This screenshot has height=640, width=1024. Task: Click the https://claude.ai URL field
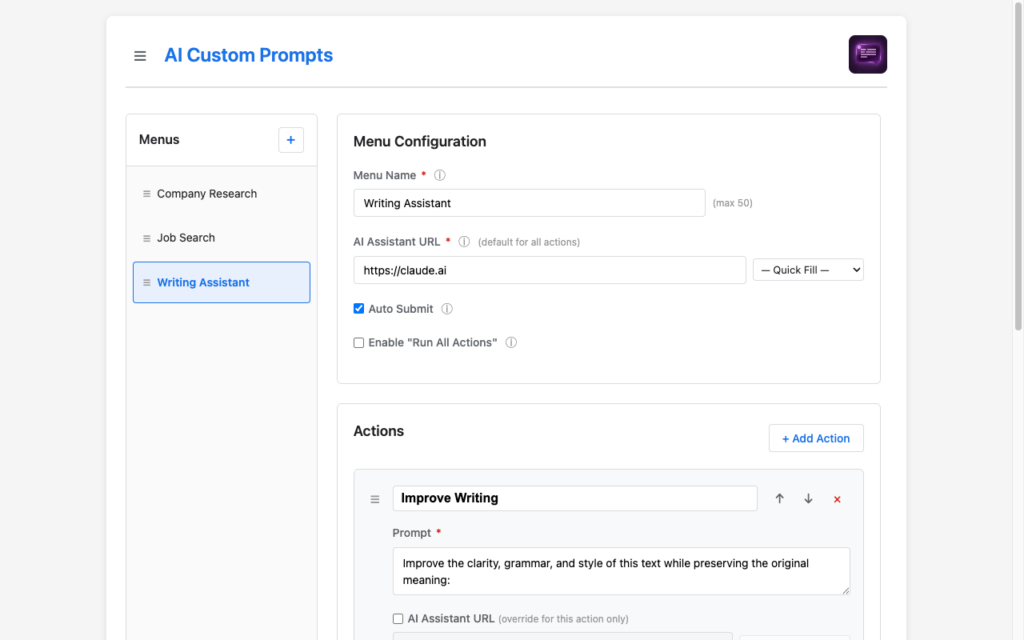[549, 270]
